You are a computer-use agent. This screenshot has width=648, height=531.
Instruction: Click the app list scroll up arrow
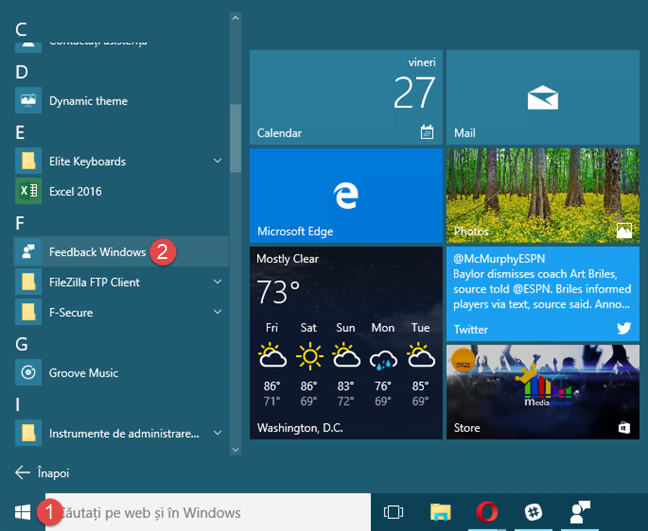(236, 18)
